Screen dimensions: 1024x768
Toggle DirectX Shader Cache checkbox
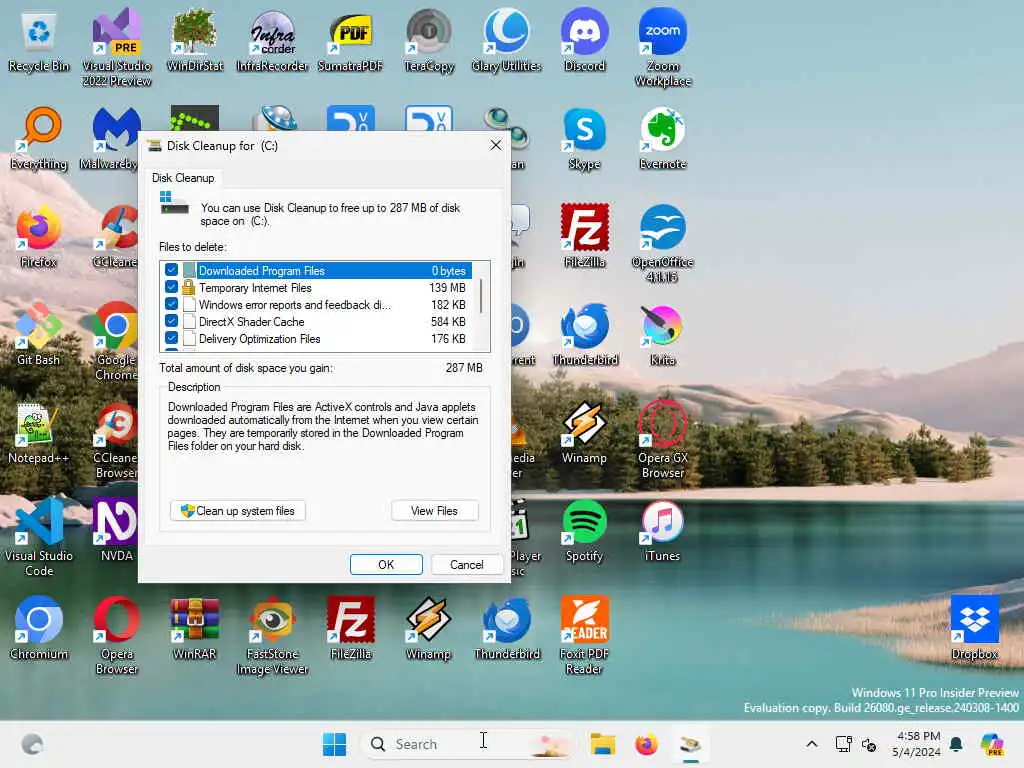pyautogui.click(x=171, y=321)
